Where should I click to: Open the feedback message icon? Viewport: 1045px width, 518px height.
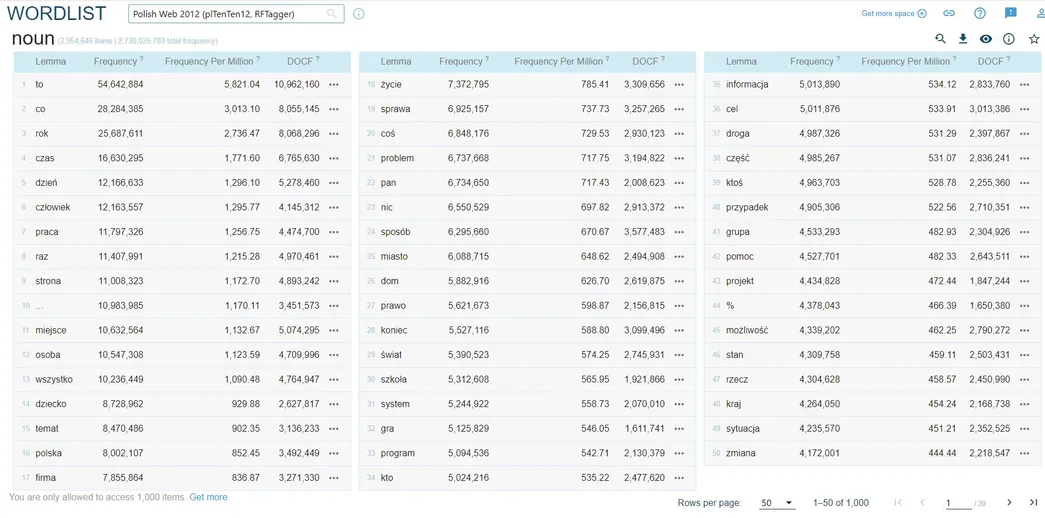click(x=1010, y=13)
